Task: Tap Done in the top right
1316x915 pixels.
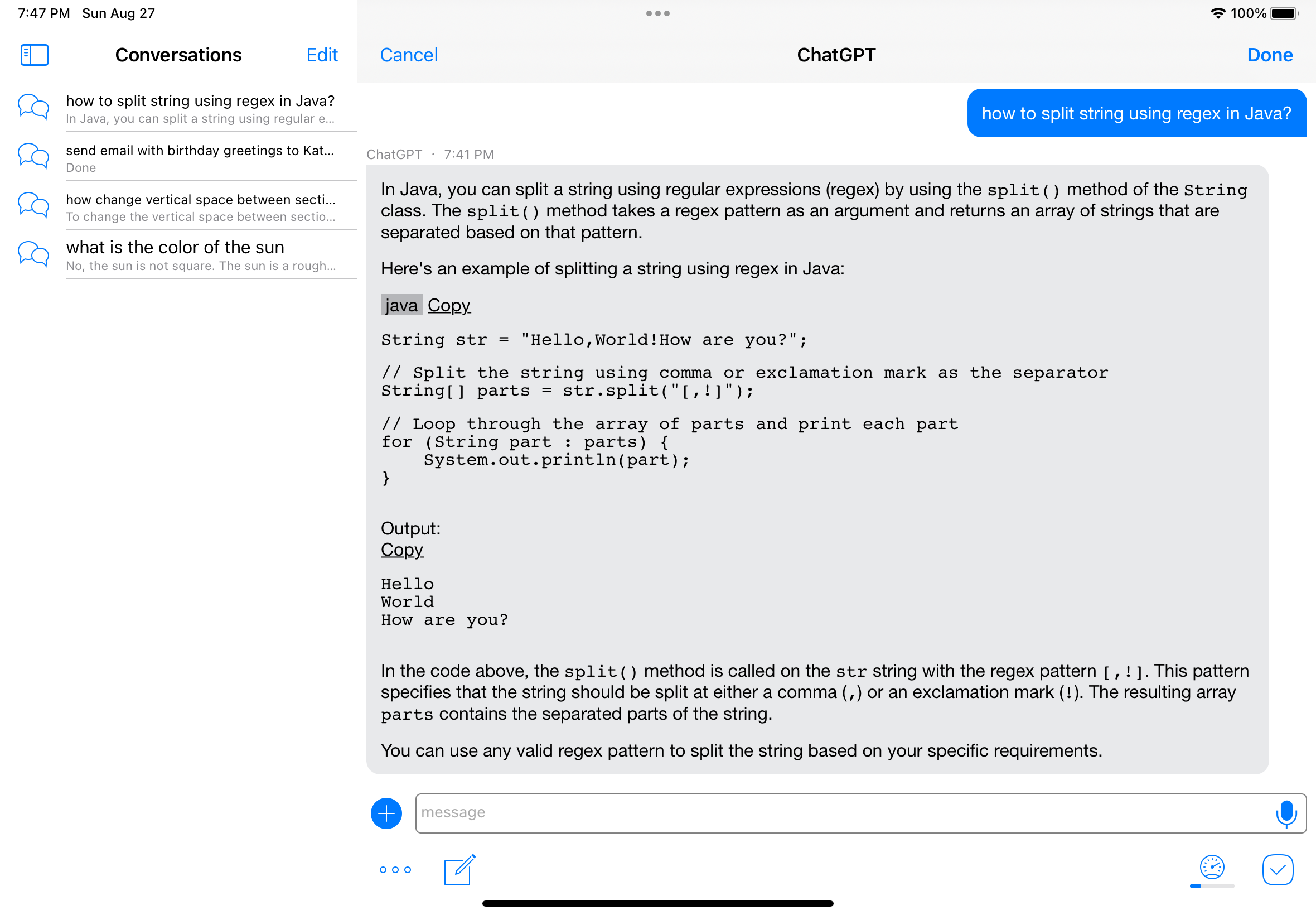Action: [1270, 55]
